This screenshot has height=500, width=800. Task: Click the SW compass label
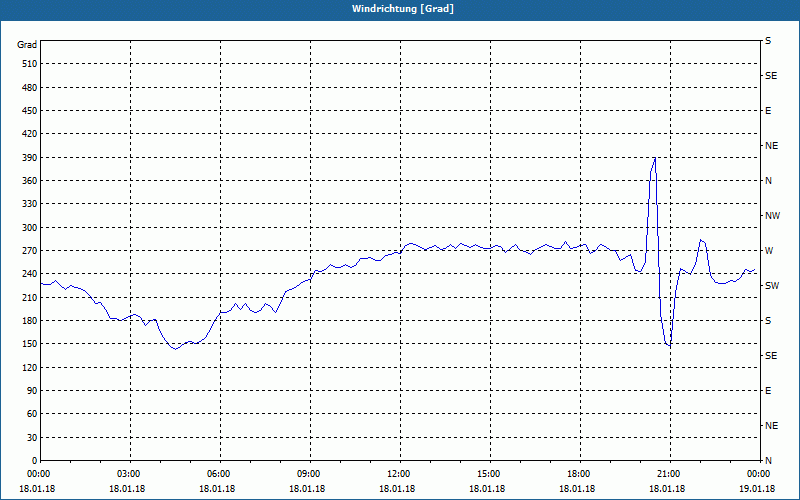pyautogui.click(x=772, y=286)
